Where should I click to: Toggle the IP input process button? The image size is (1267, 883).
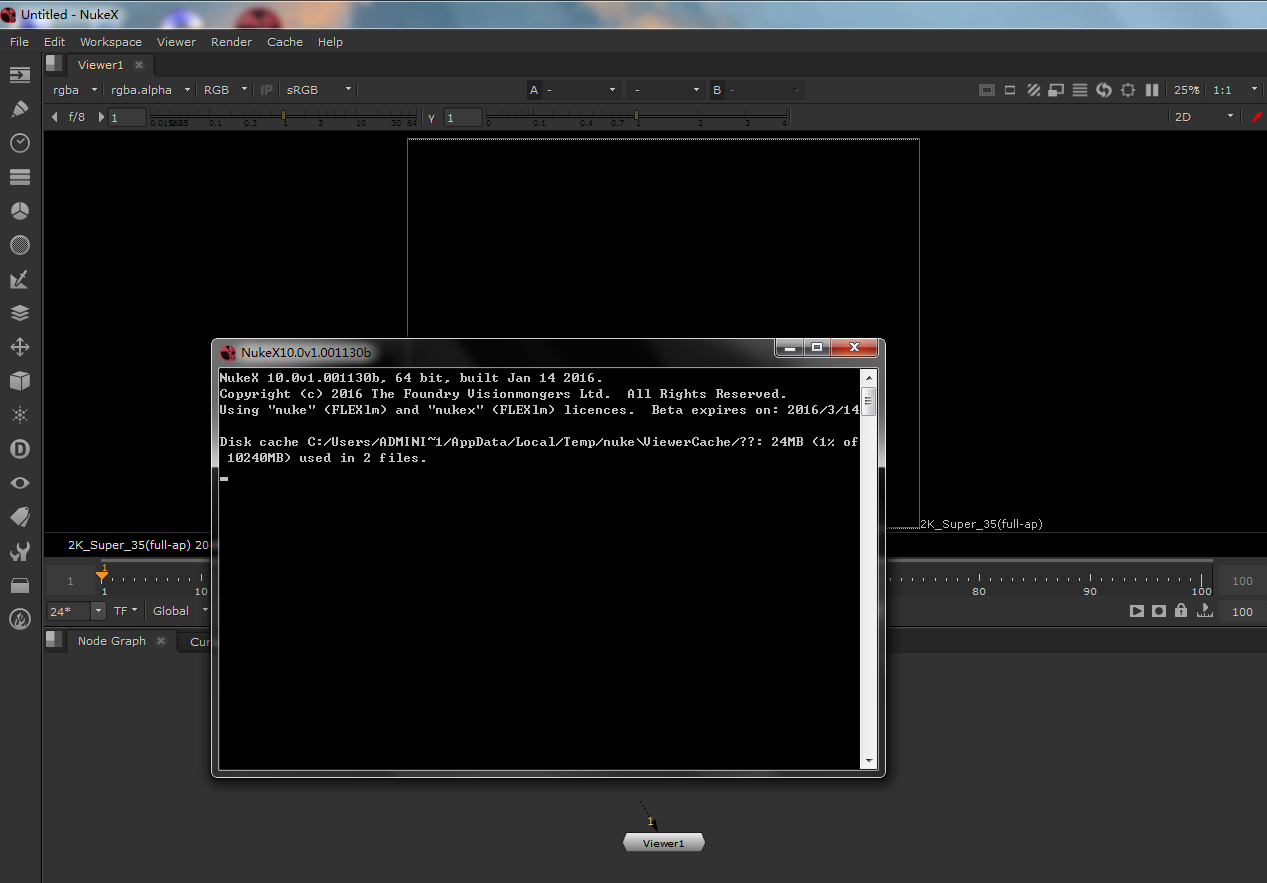267,90
